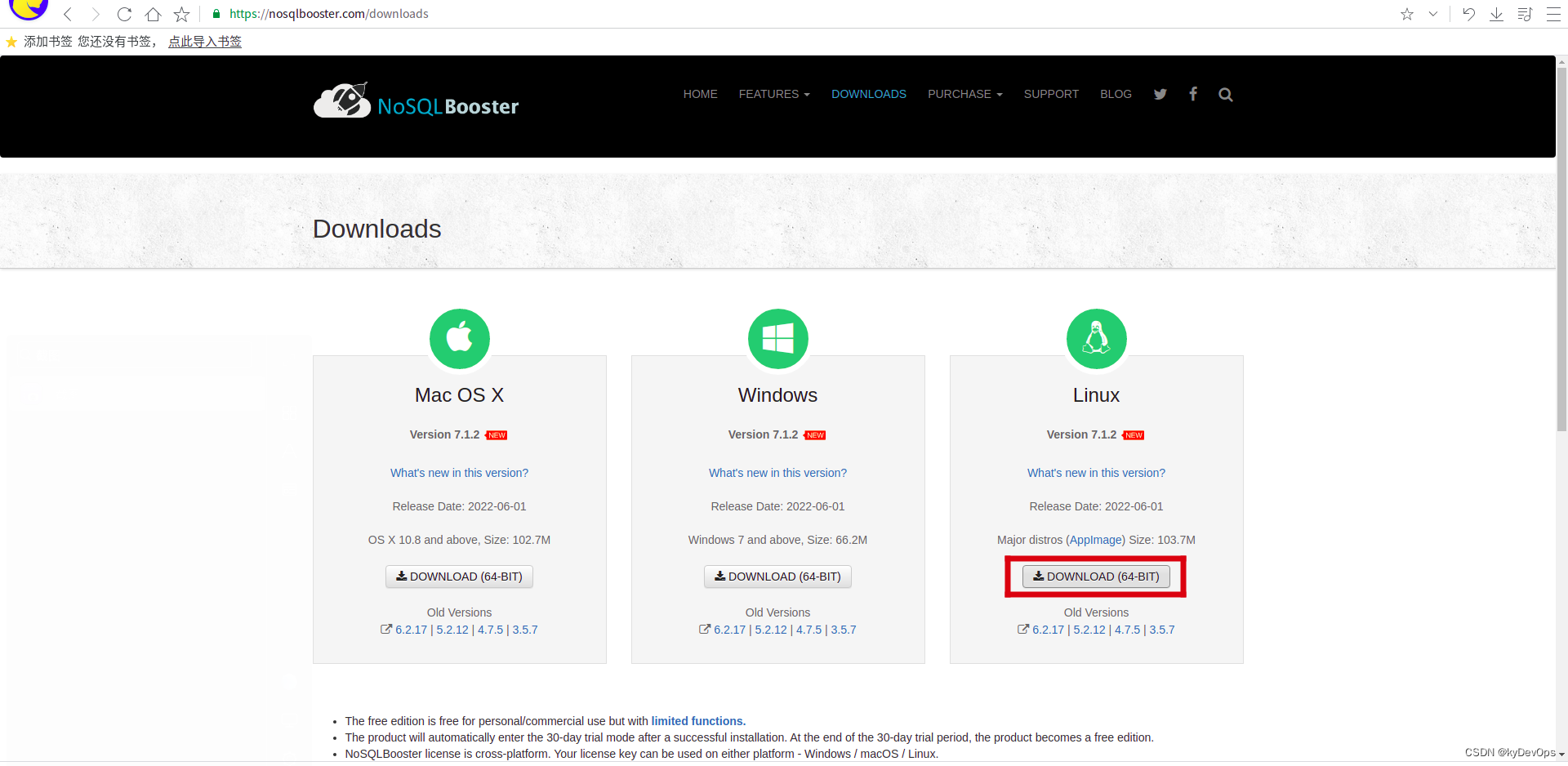Open the HOME menu item
1568x766 pixels.
pos(700,94)
